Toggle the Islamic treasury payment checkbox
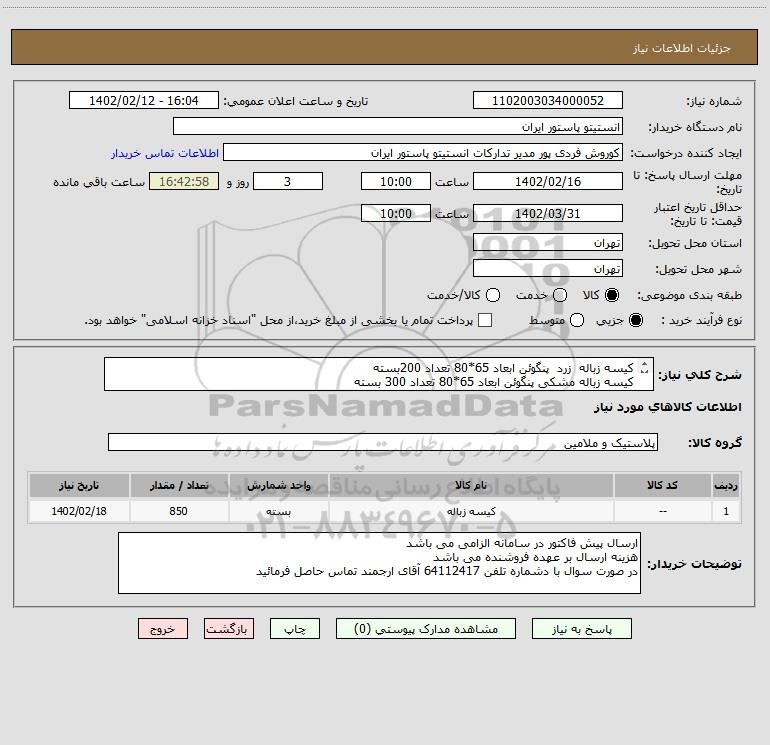This screenshot has width=770, height=745. point(485,320)
